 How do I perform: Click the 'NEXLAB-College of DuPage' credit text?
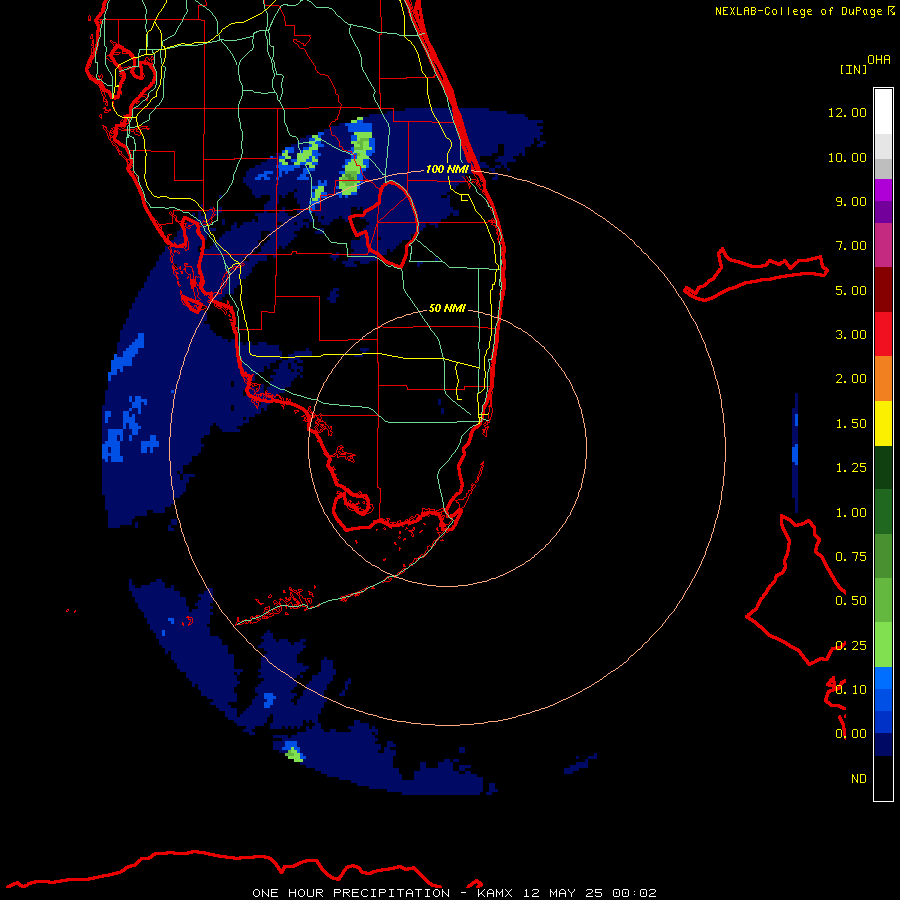[x=798, y=11]
